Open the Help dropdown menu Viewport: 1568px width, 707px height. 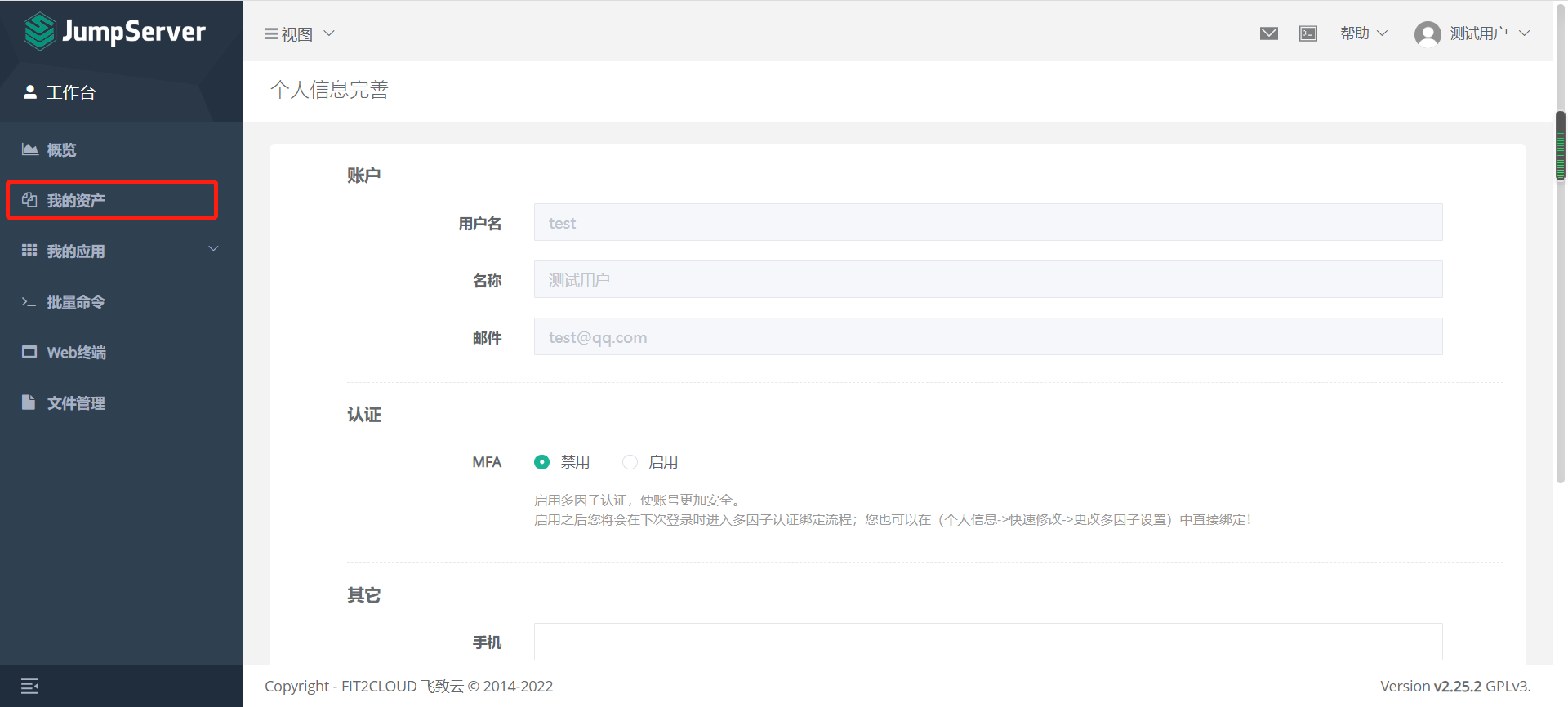(1363, 33)
